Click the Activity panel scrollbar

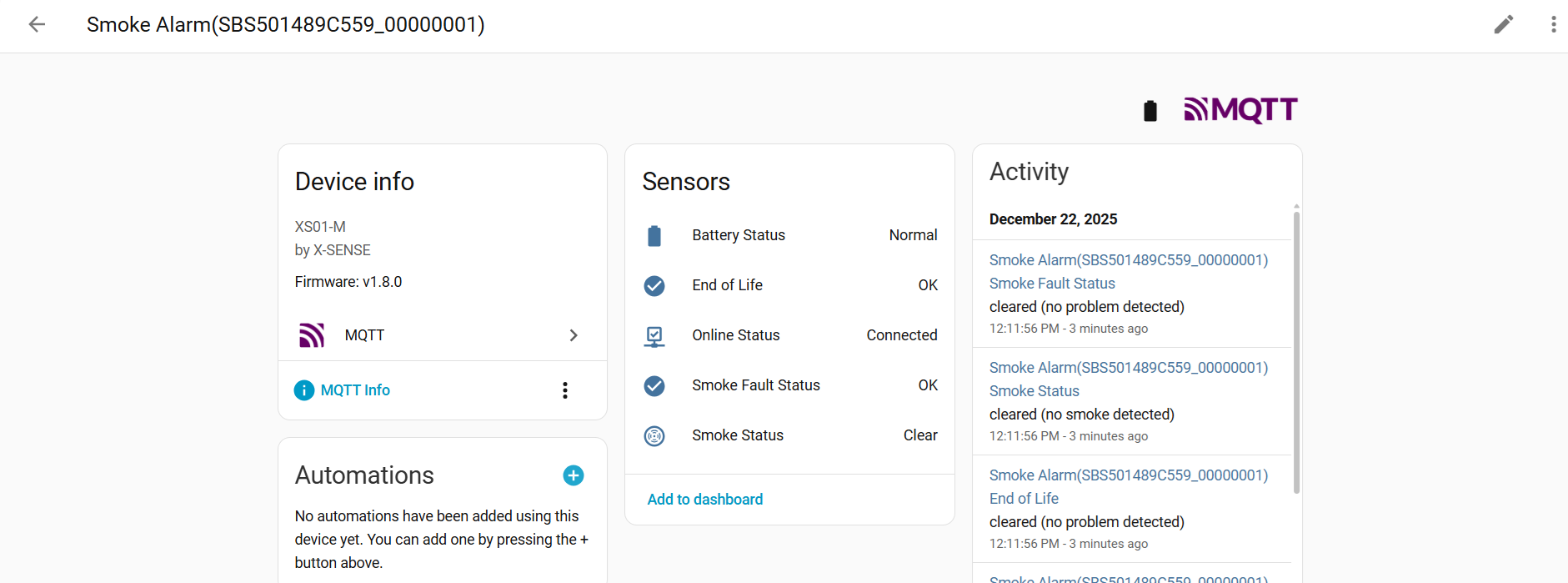[1296, 350]
